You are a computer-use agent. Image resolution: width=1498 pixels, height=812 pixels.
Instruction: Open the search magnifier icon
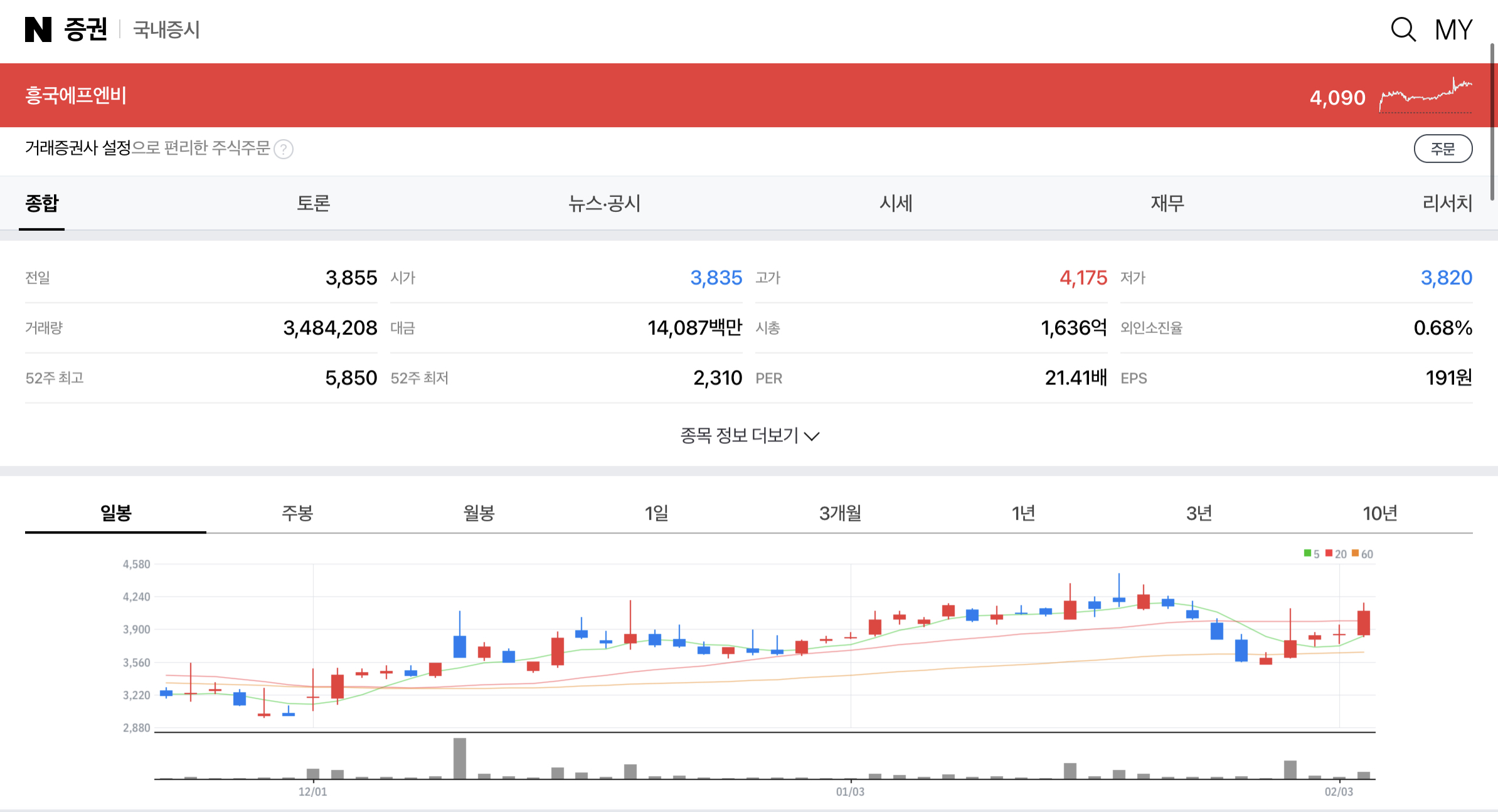[1403, 29]
